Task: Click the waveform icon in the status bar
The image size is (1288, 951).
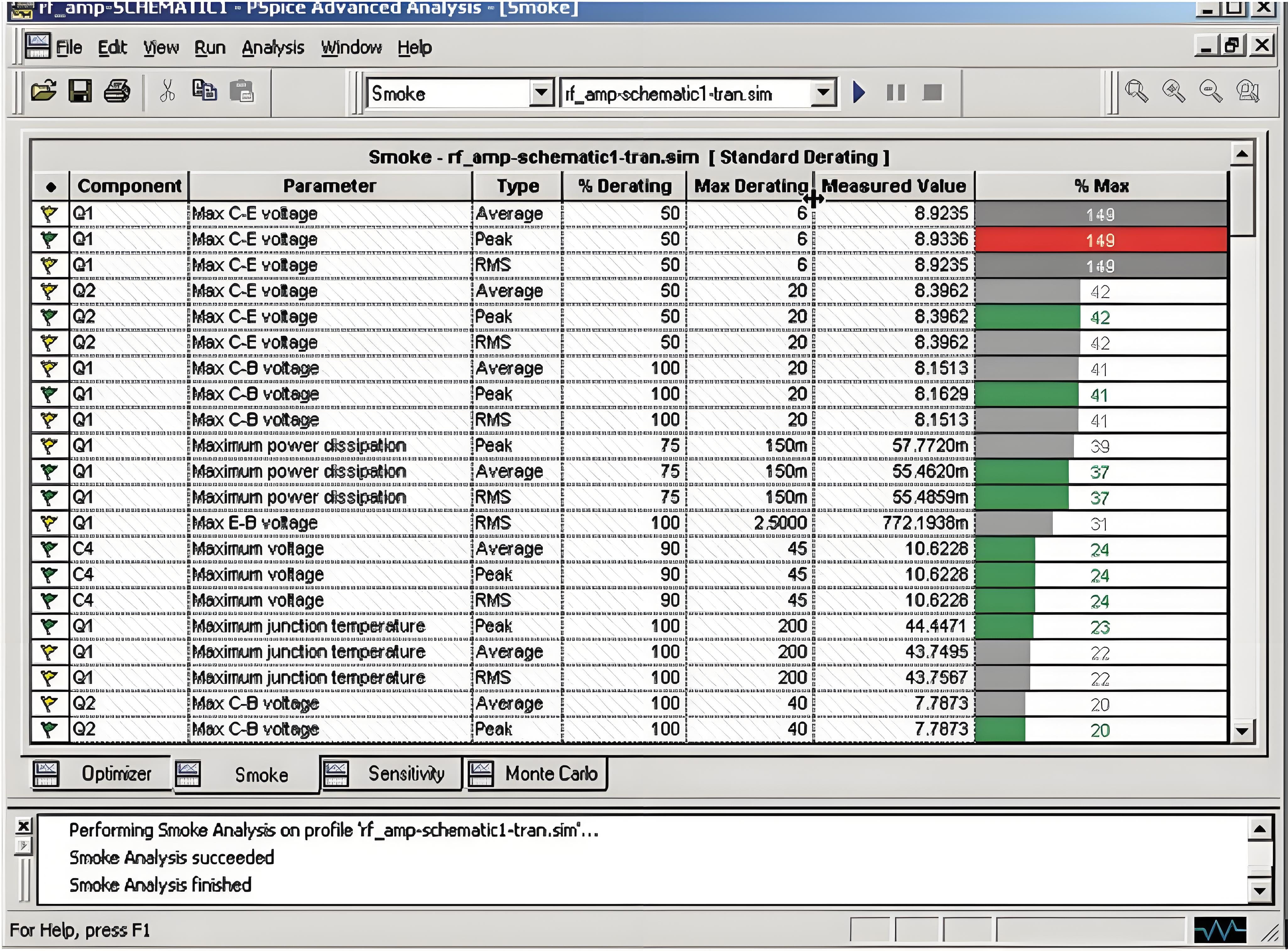Action: pos(1220,930)
